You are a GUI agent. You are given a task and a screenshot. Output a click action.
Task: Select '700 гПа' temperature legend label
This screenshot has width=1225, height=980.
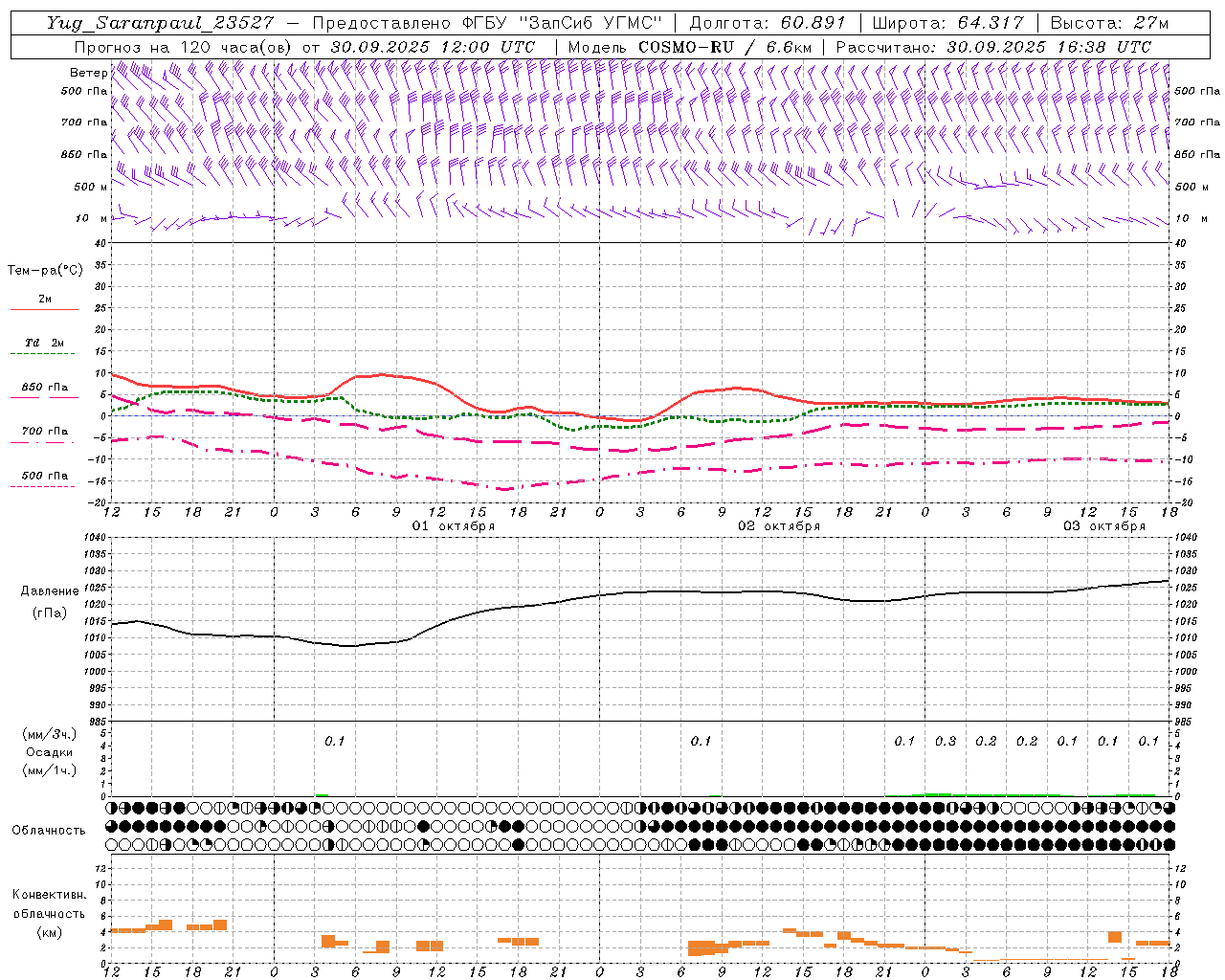[44, 432]
